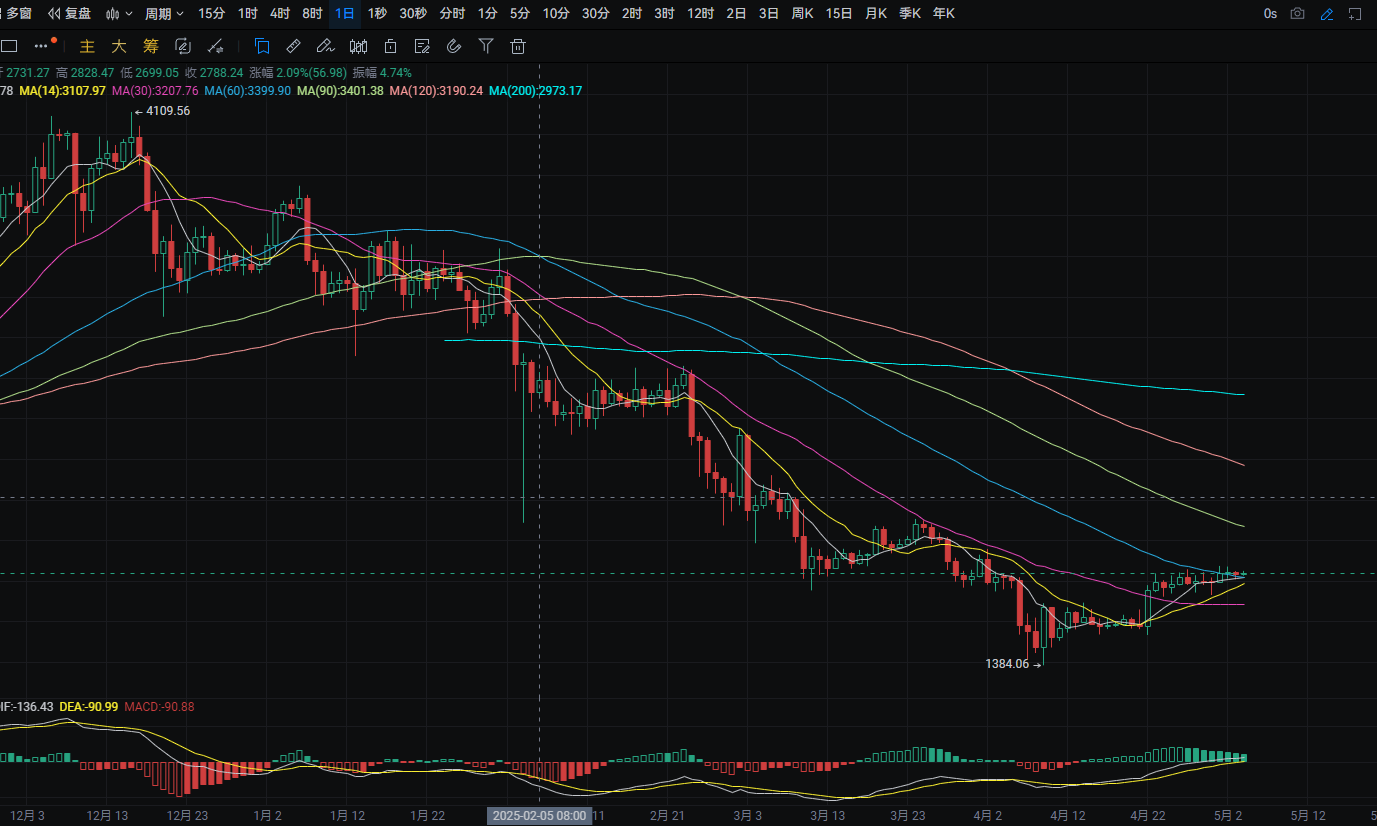
Task: Switch to the 周K weekly chart tab
Action: (802, 14)
